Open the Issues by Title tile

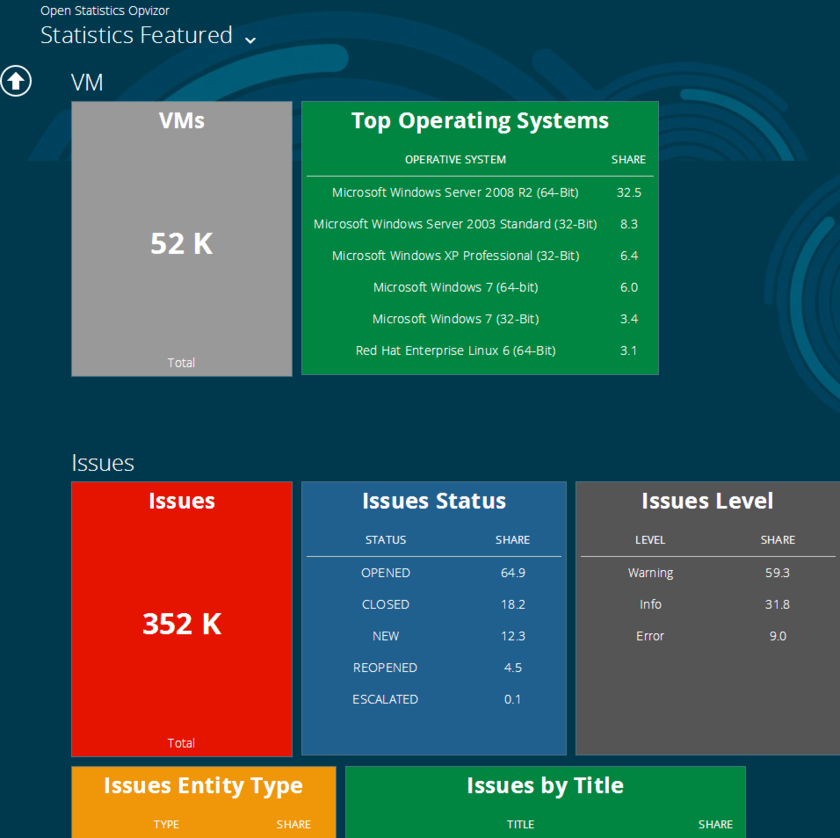pos(545,787)
